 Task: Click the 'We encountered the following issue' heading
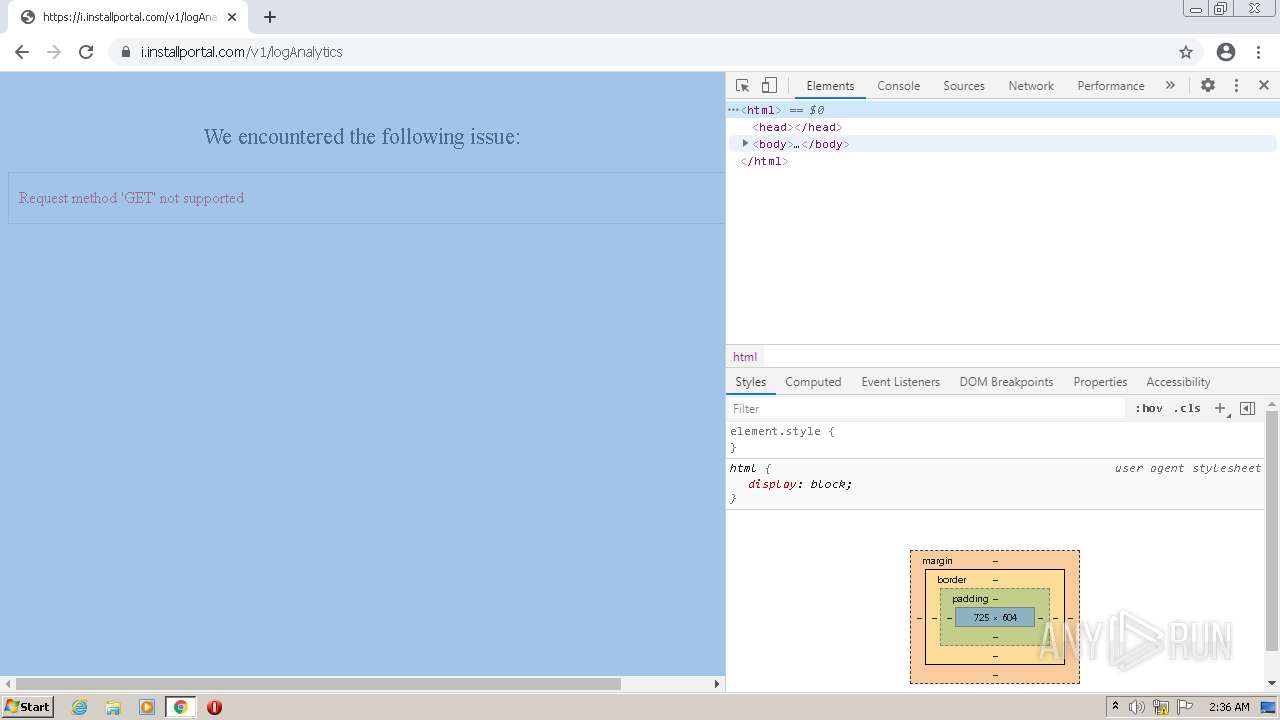click(x=362, y=137)
